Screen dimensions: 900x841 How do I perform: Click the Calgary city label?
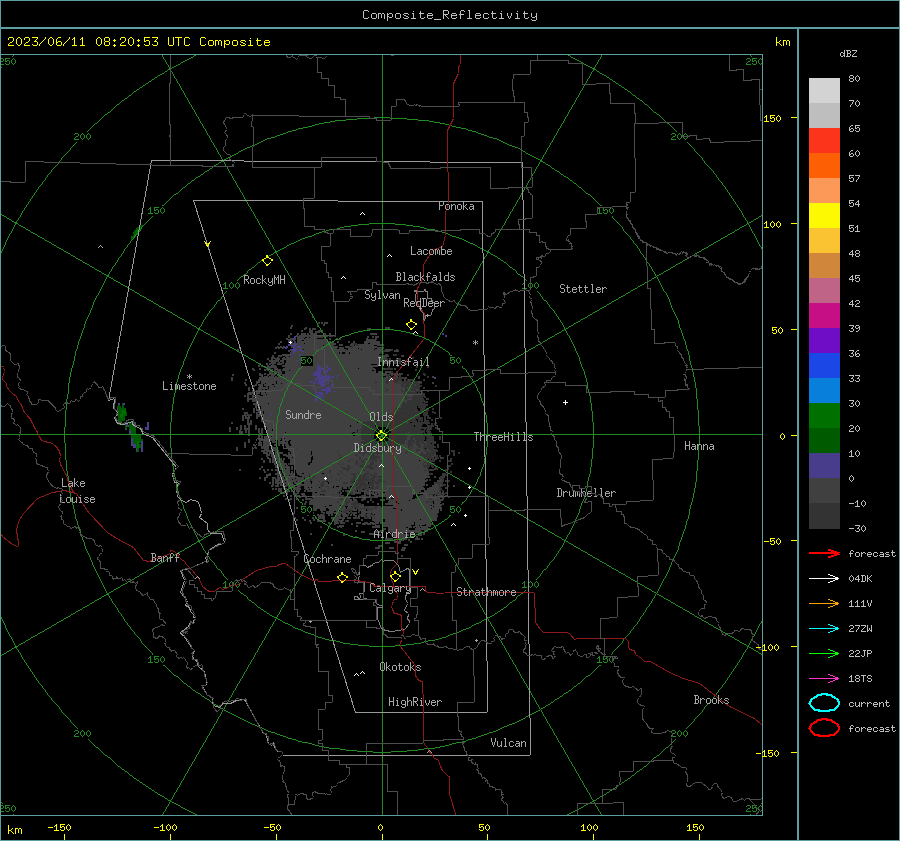click(390, 588)
